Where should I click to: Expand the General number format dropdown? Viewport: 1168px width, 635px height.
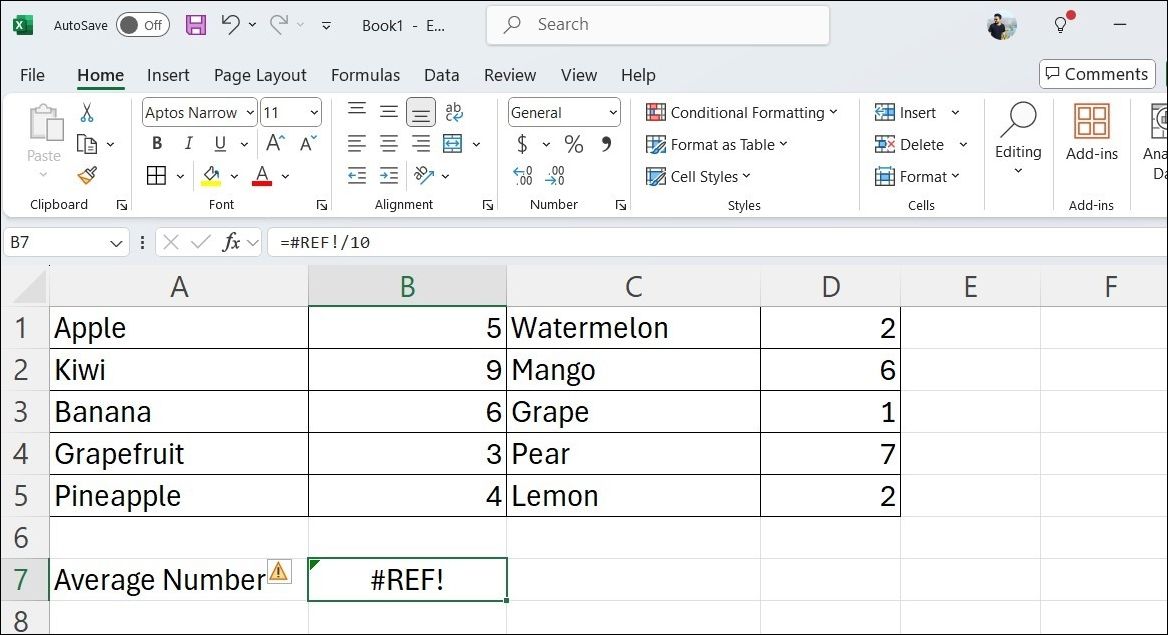click(x=613, y=113)
